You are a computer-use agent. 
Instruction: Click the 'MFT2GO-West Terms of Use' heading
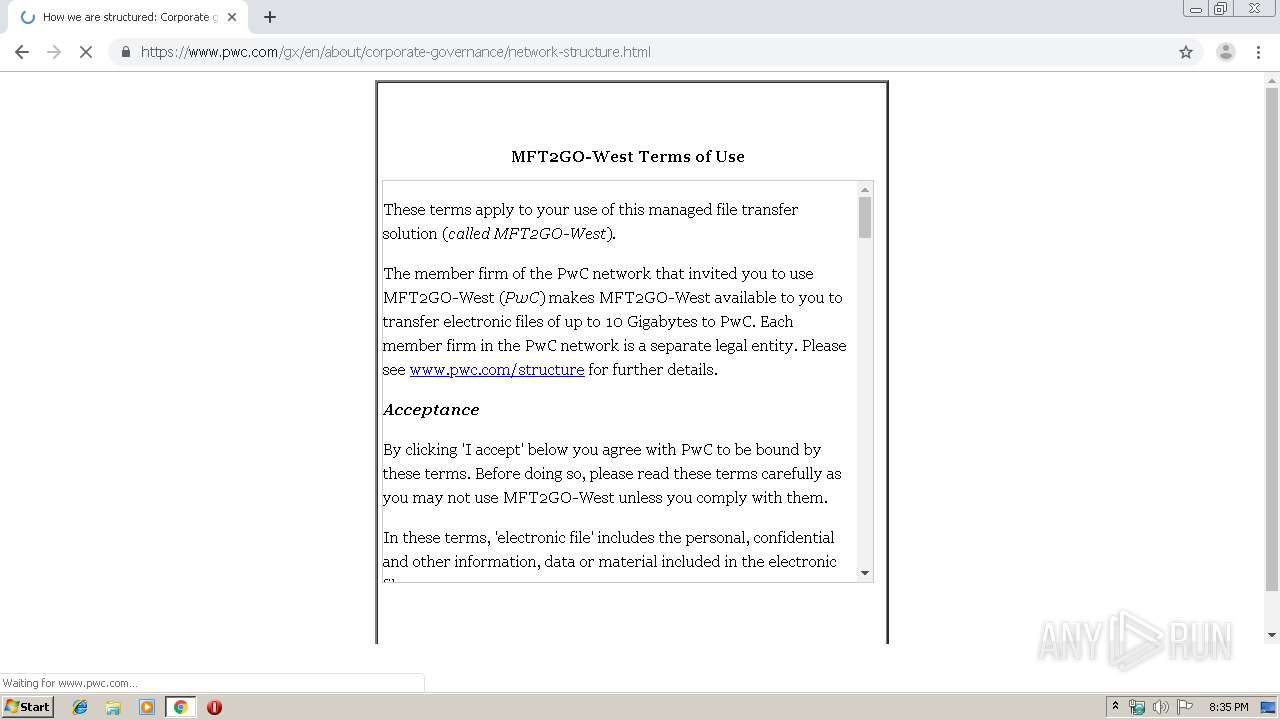pos(628,157)
